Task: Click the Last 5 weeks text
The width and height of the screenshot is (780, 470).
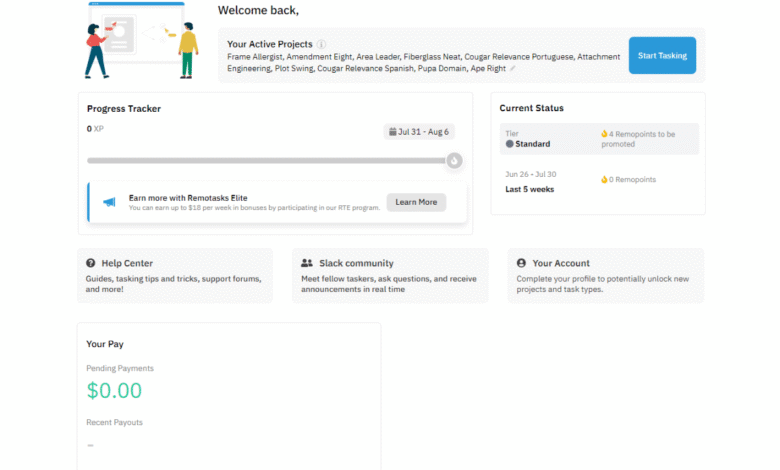Action: click(529, 189)
